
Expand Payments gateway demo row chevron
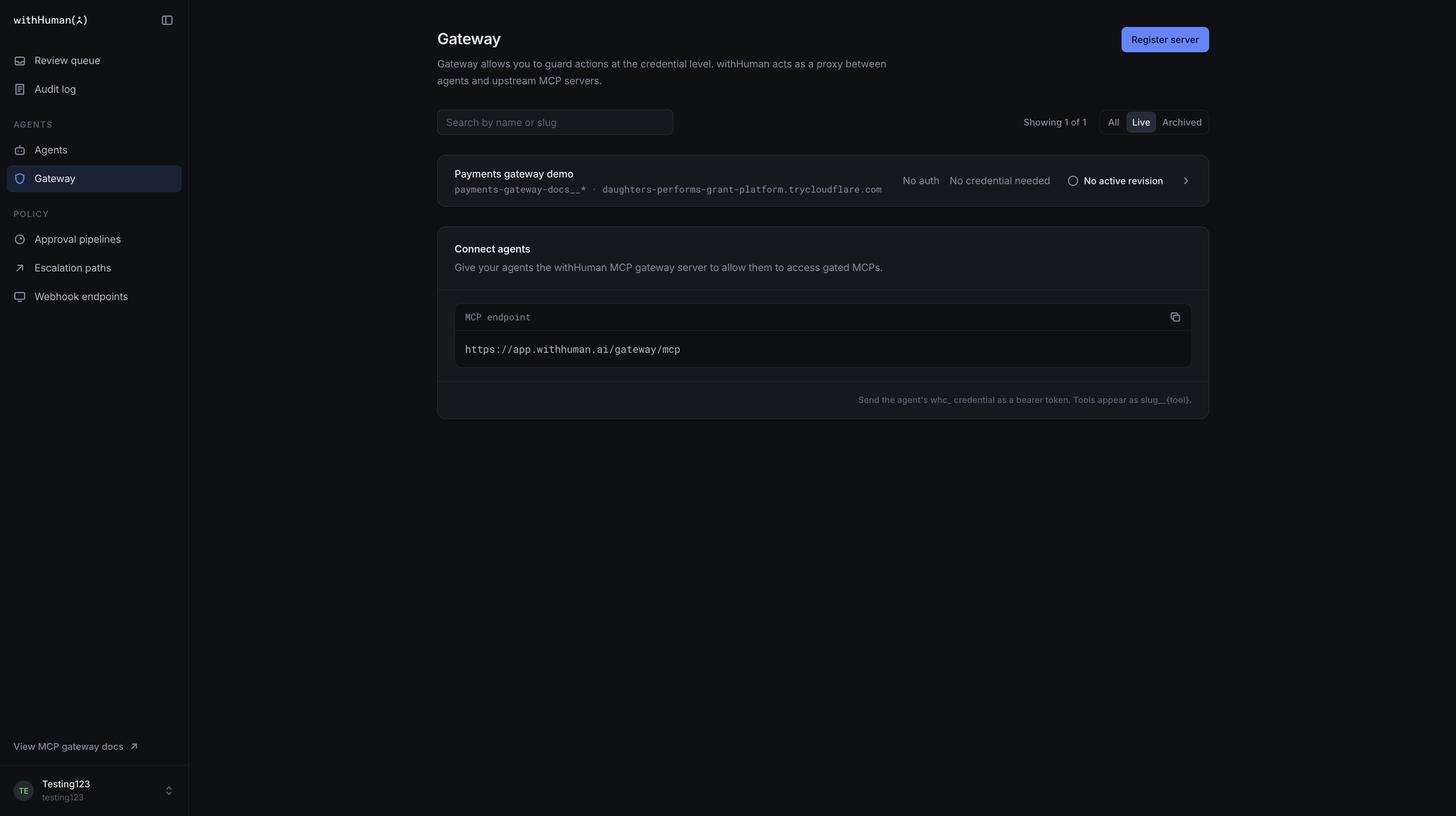tap(1186, 181)
